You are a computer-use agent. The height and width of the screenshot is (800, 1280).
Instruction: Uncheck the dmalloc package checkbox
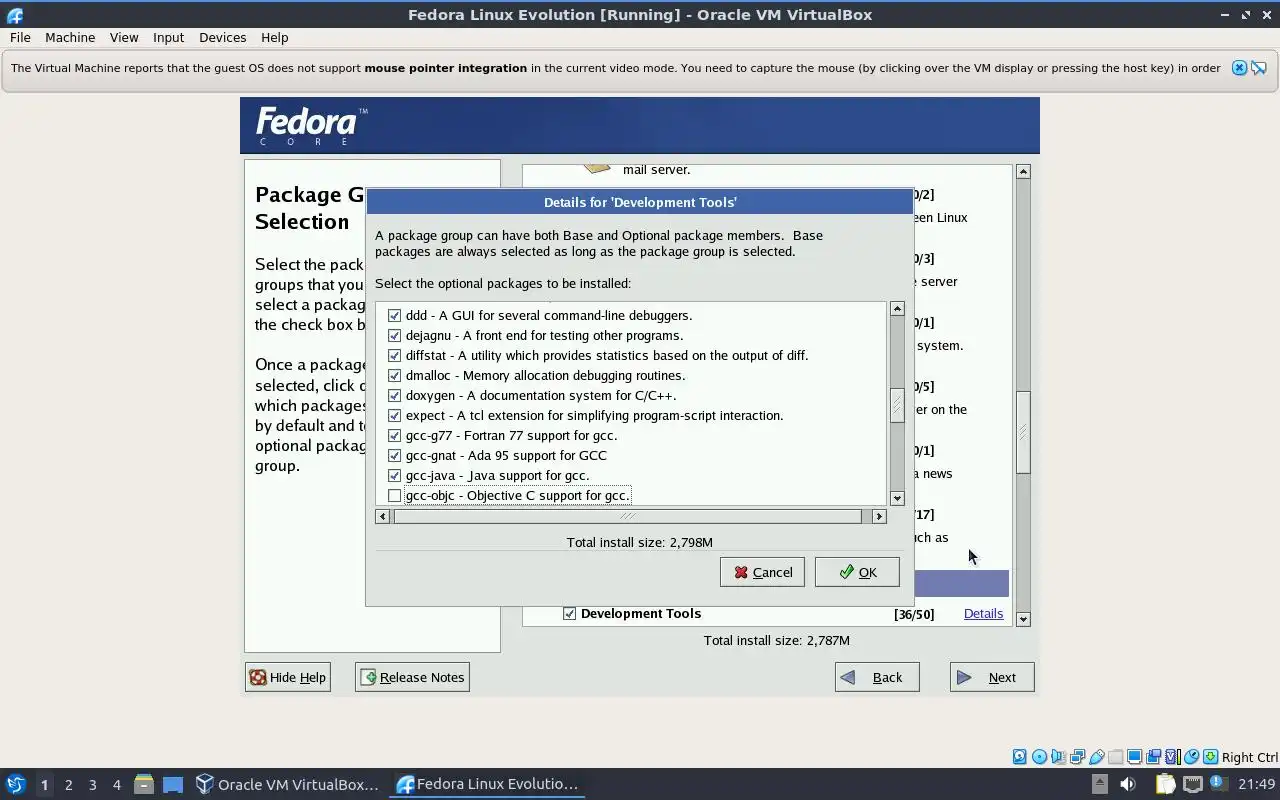(x=394, y=375)
